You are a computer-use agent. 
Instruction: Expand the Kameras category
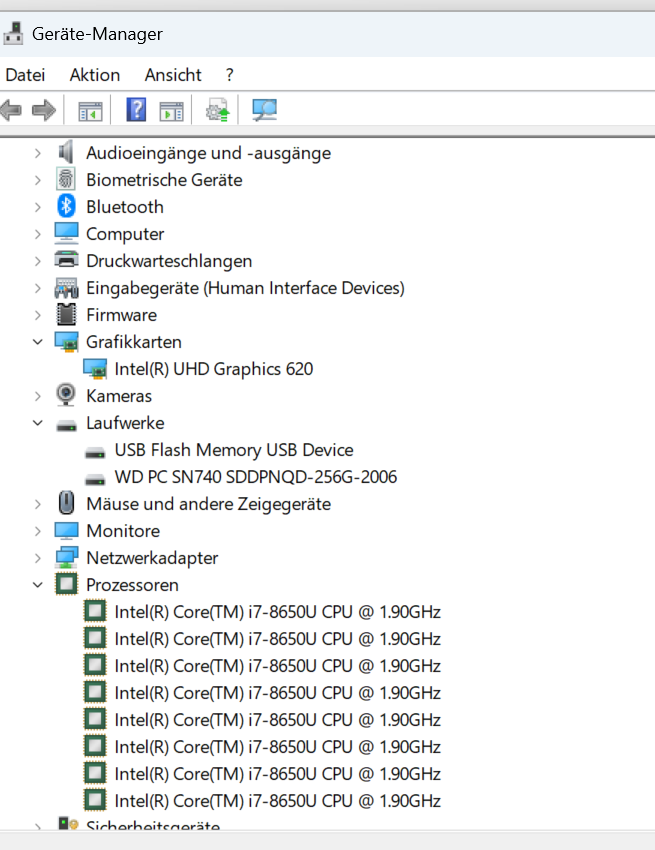(37, 396)
